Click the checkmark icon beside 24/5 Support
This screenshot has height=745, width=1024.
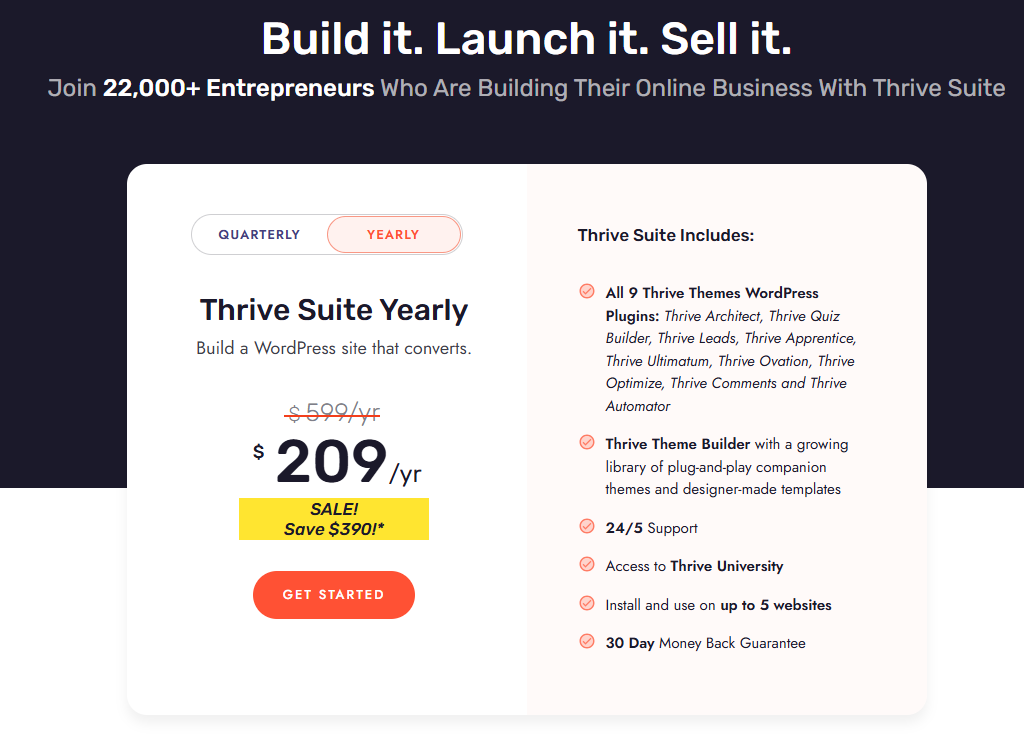pyautogui.click(x=587, y=526)
